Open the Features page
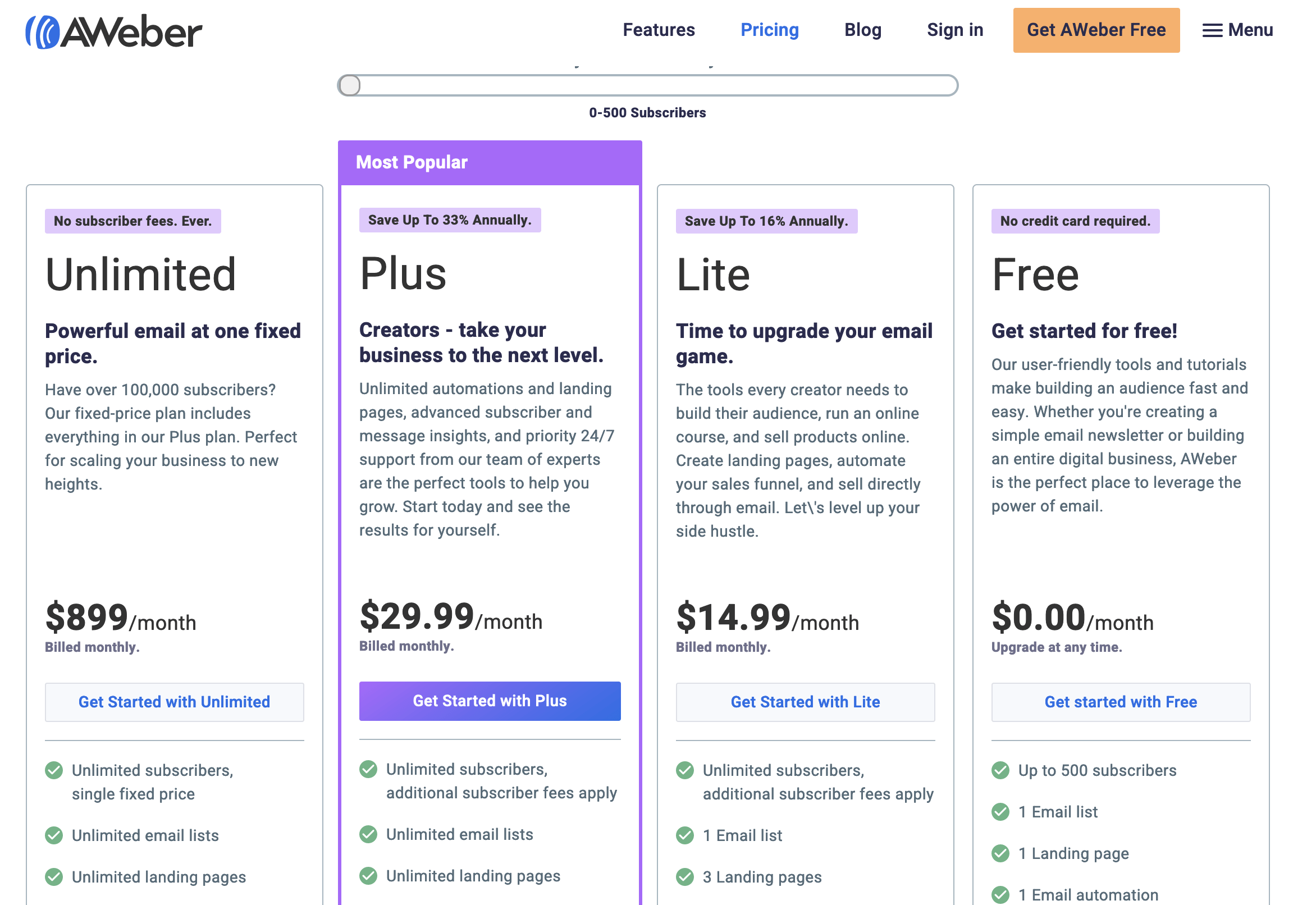The width and height of the screenshot is (1316, 905). coord(659,30)
